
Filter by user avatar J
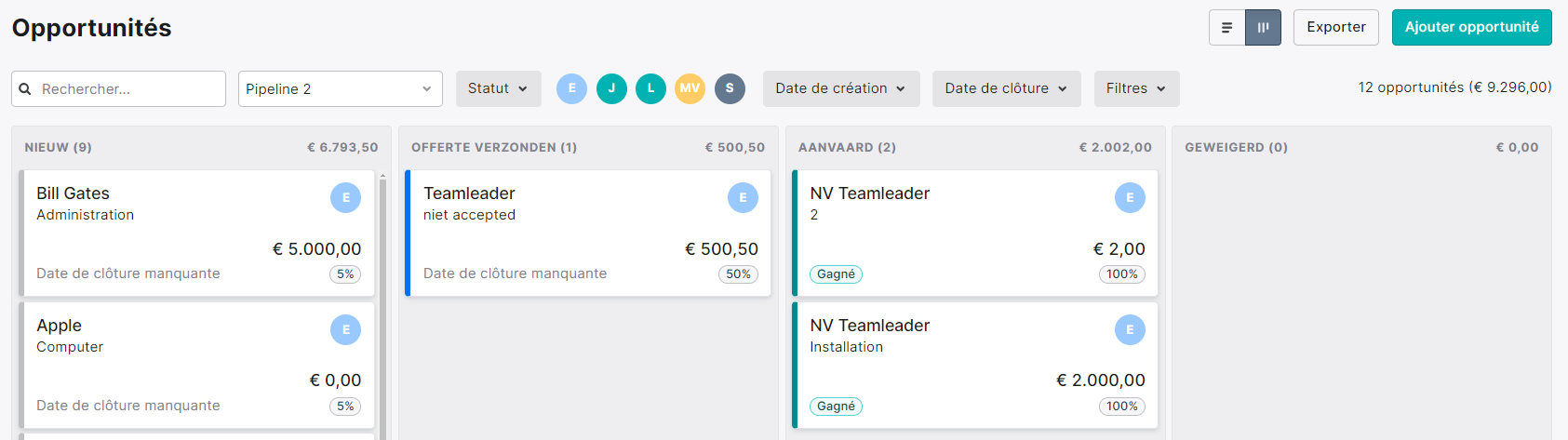[611, 88]
